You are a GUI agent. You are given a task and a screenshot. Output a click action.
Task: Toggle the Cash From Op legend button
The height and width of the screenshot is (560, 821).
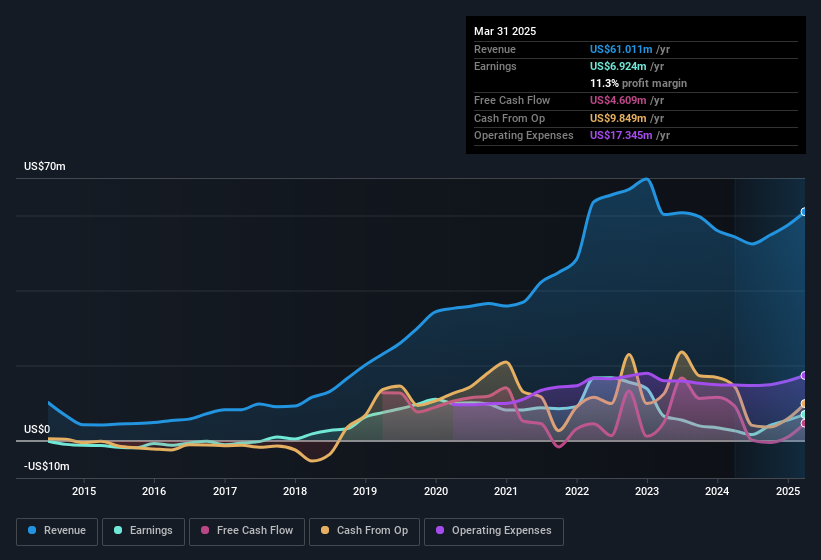(364, 531)
